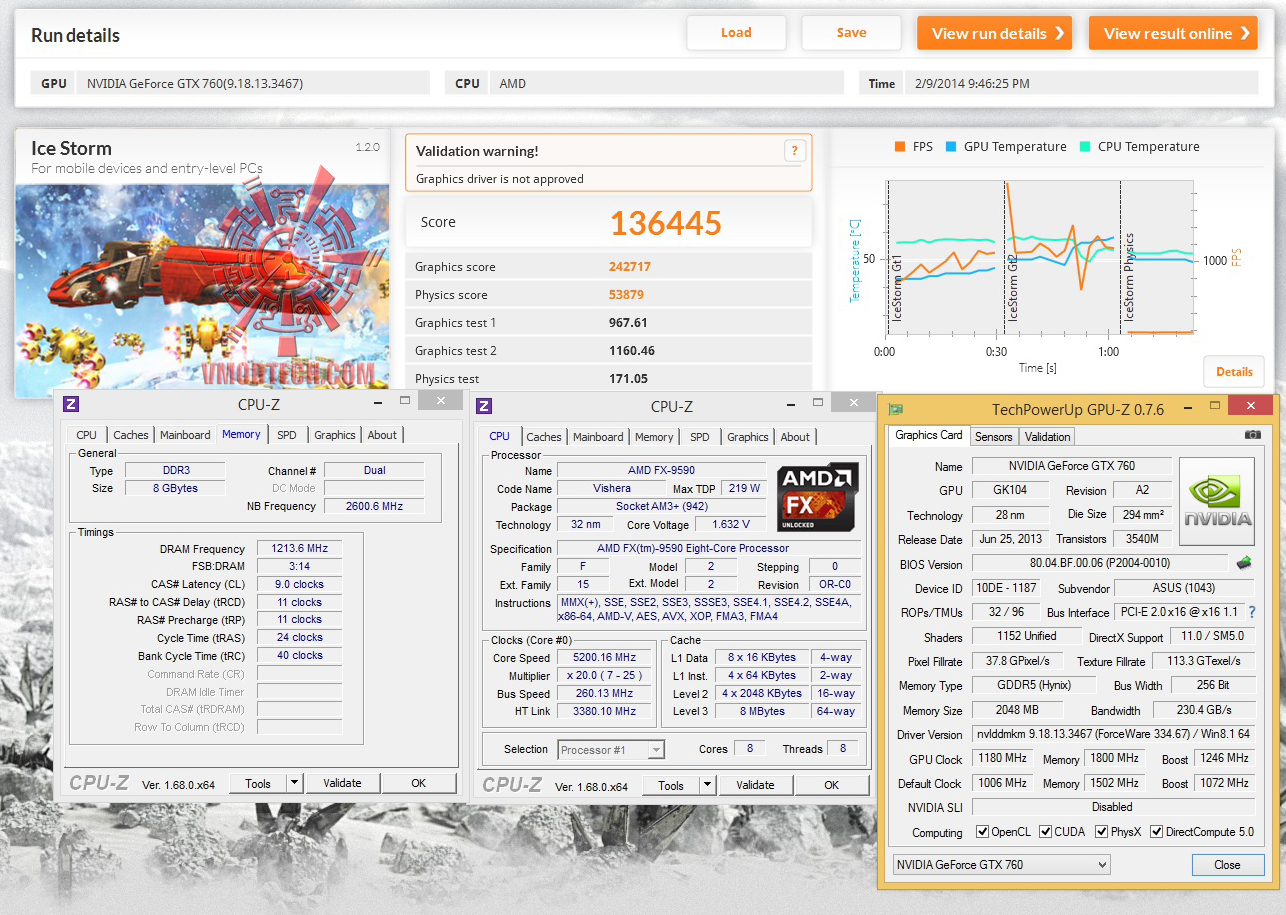1286x915 pixels.
Task: Click the Z icon of the CPU-Z memory window
Action: click(x=71, y=404)
